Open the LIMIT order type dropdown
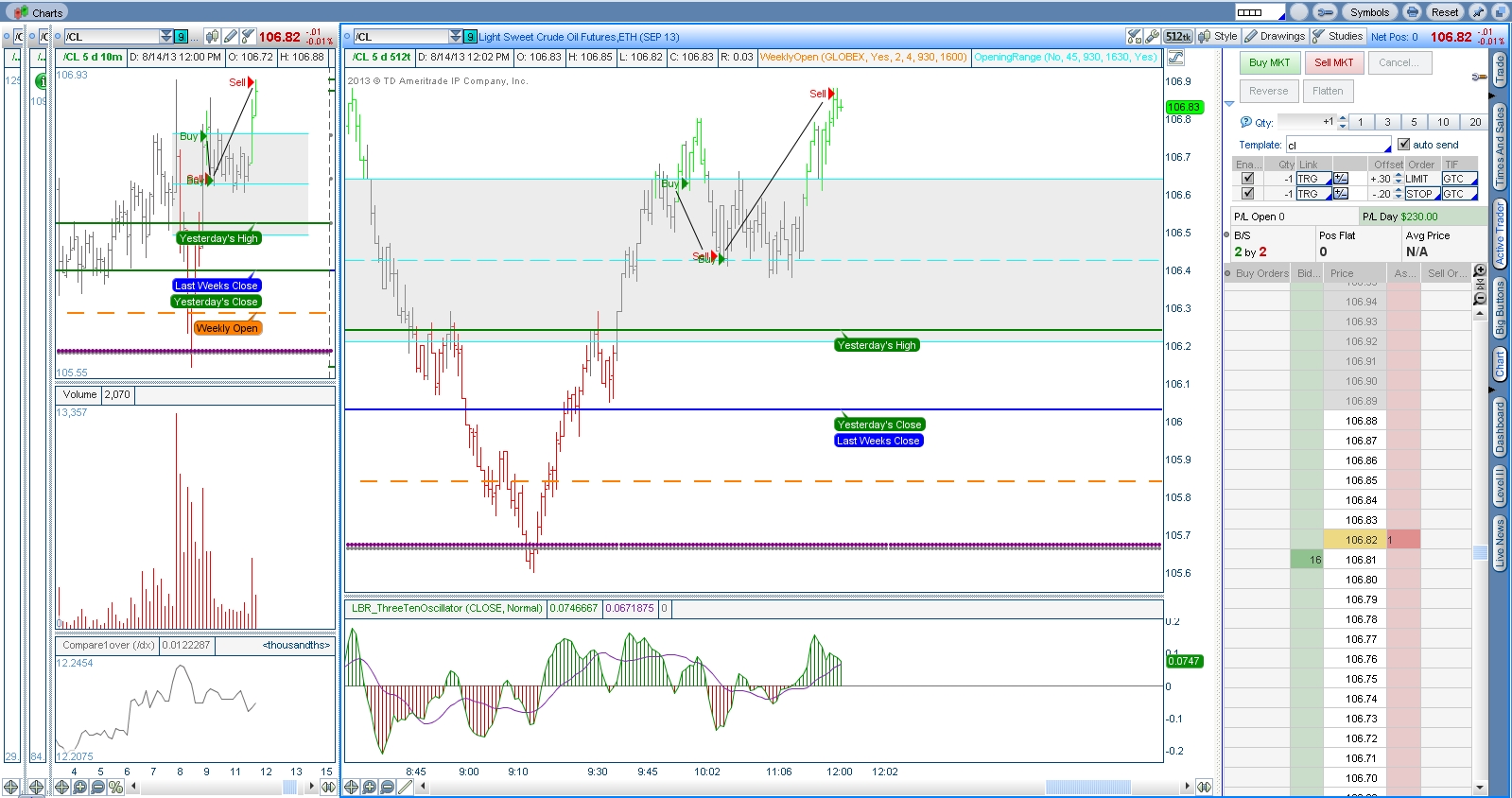This screenshot has width=1512, height=798. point(1421,179)
